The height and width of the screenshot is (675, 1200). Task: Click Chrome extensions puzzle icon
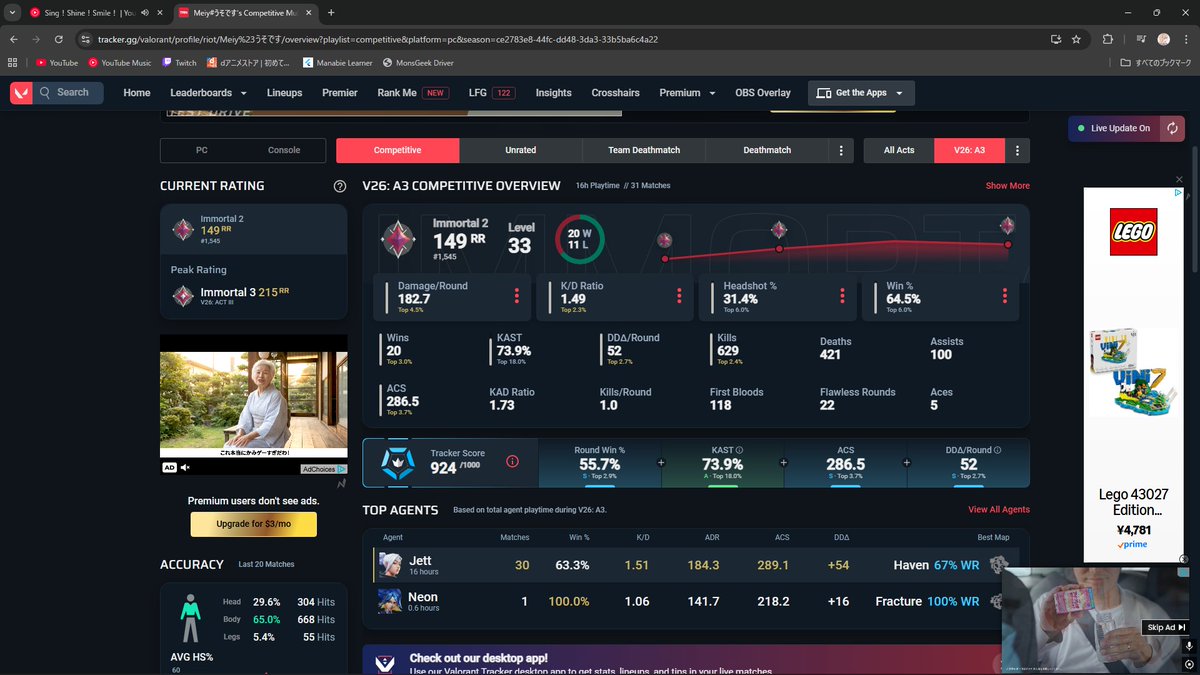(x=1107, y=39)
